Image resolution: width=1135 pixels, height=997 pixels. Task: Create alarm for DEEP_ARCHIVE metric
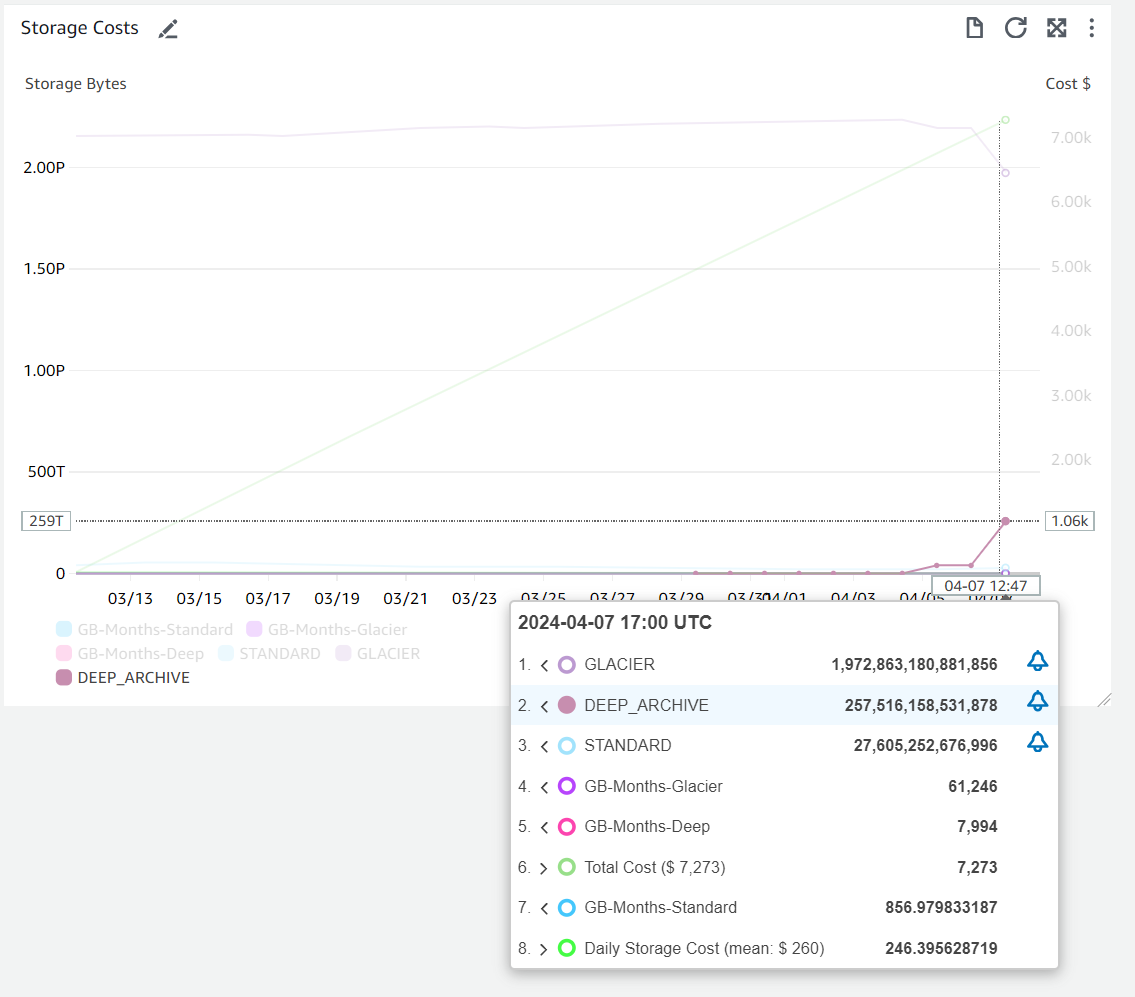point(1037,702)
